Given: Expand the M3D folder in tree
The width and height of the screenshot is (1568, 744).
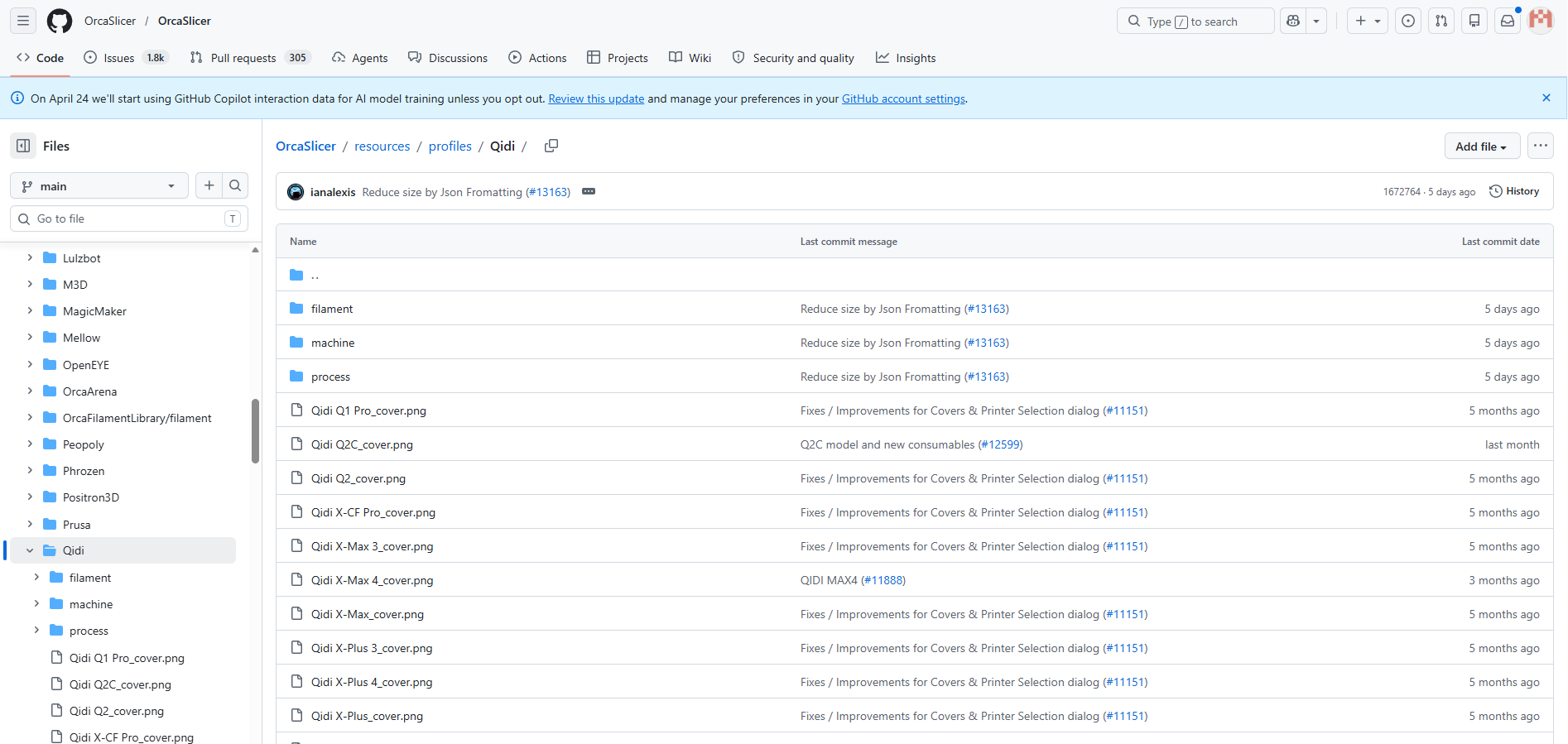Looking at the screenshot, I should [x=30, y=285].
